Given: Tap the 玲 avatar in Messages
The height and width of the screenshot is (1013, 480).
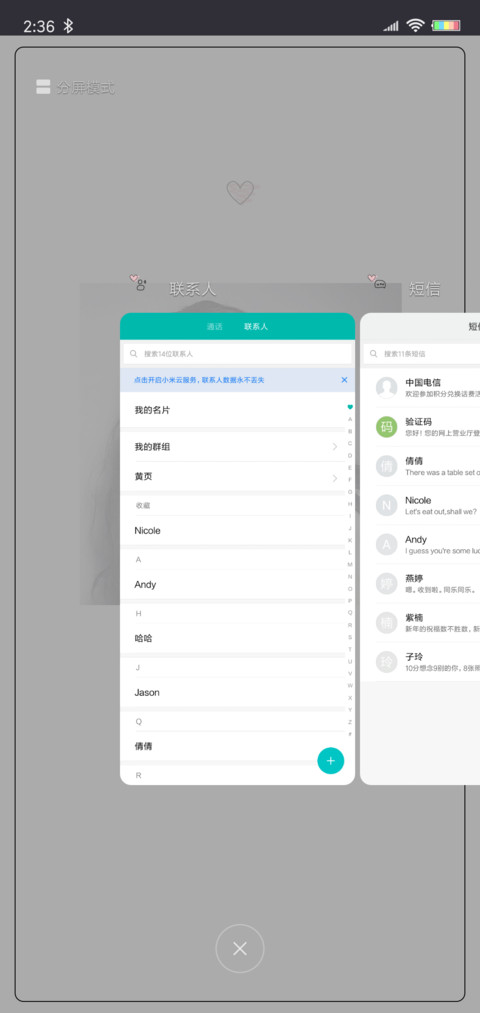Looking at the screenshot, I should pos(386,662).
